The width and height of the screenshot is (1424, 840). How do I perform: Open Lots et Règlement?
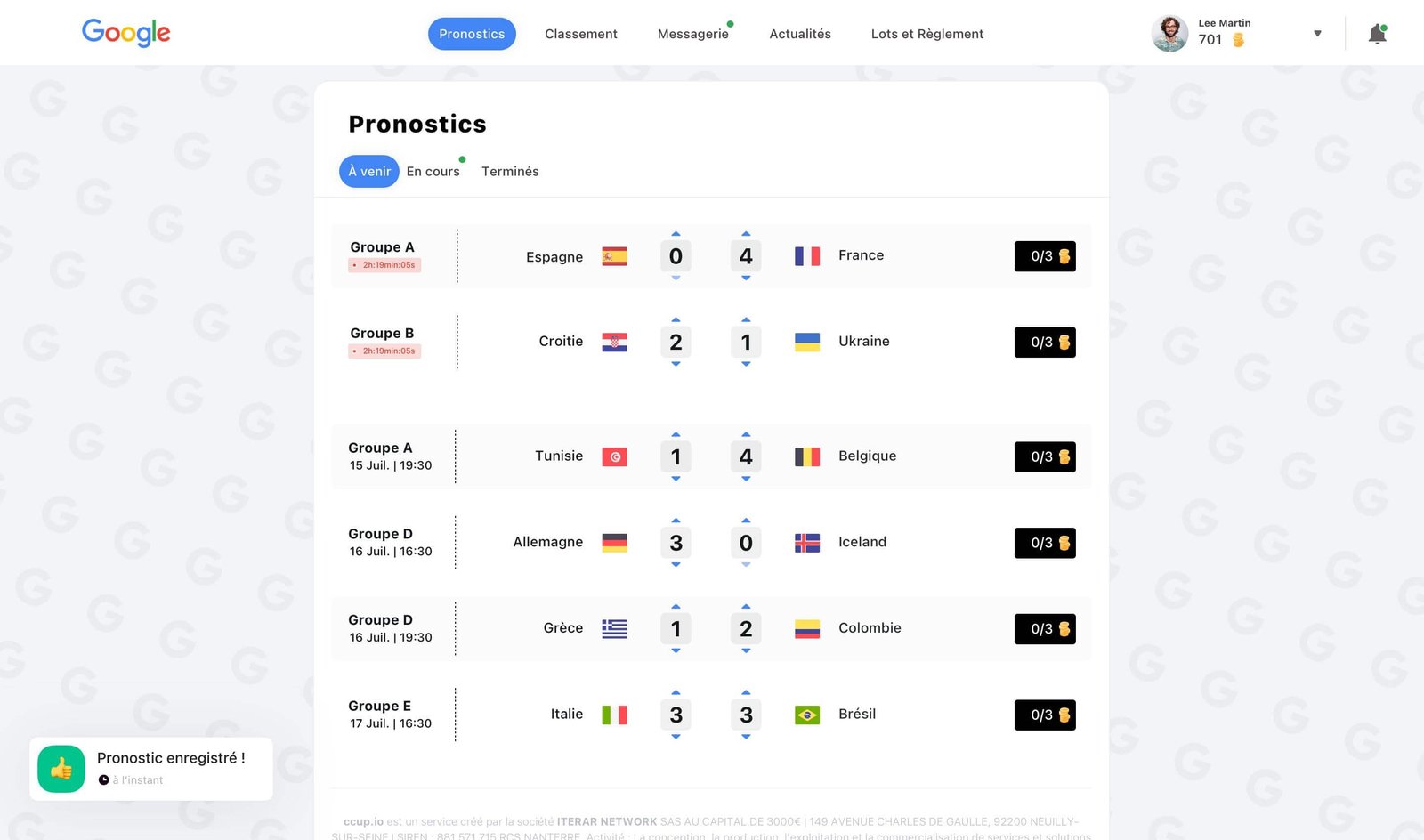pos(926,34)
